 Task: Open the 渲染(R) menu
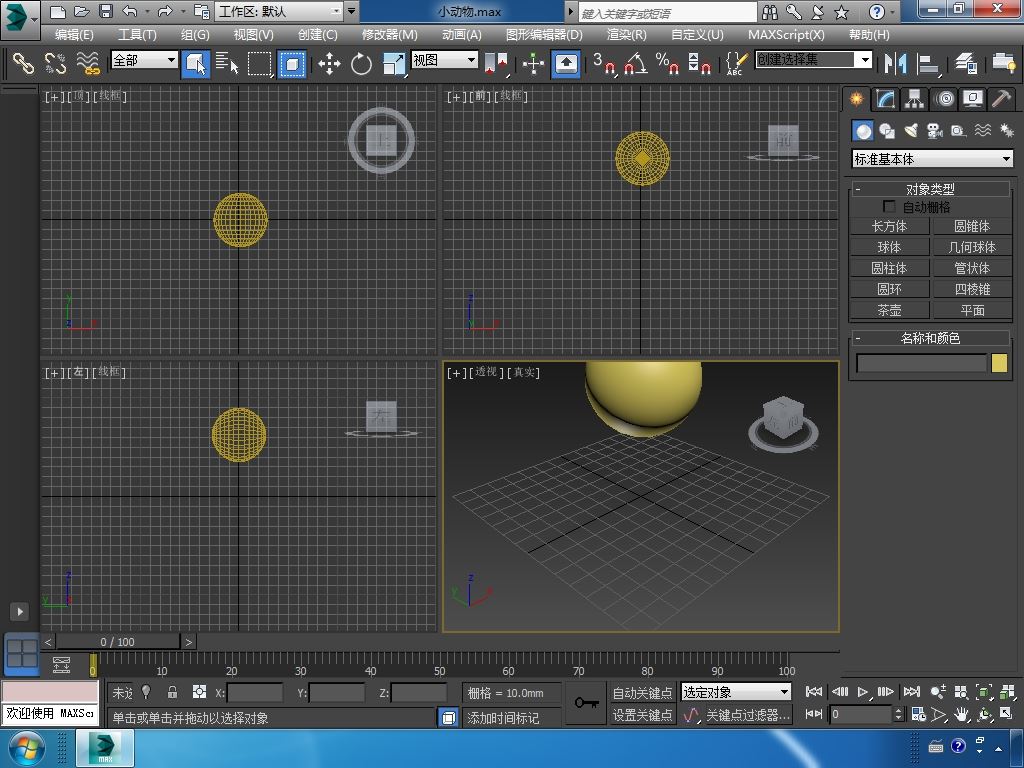(x=626, y=35)
